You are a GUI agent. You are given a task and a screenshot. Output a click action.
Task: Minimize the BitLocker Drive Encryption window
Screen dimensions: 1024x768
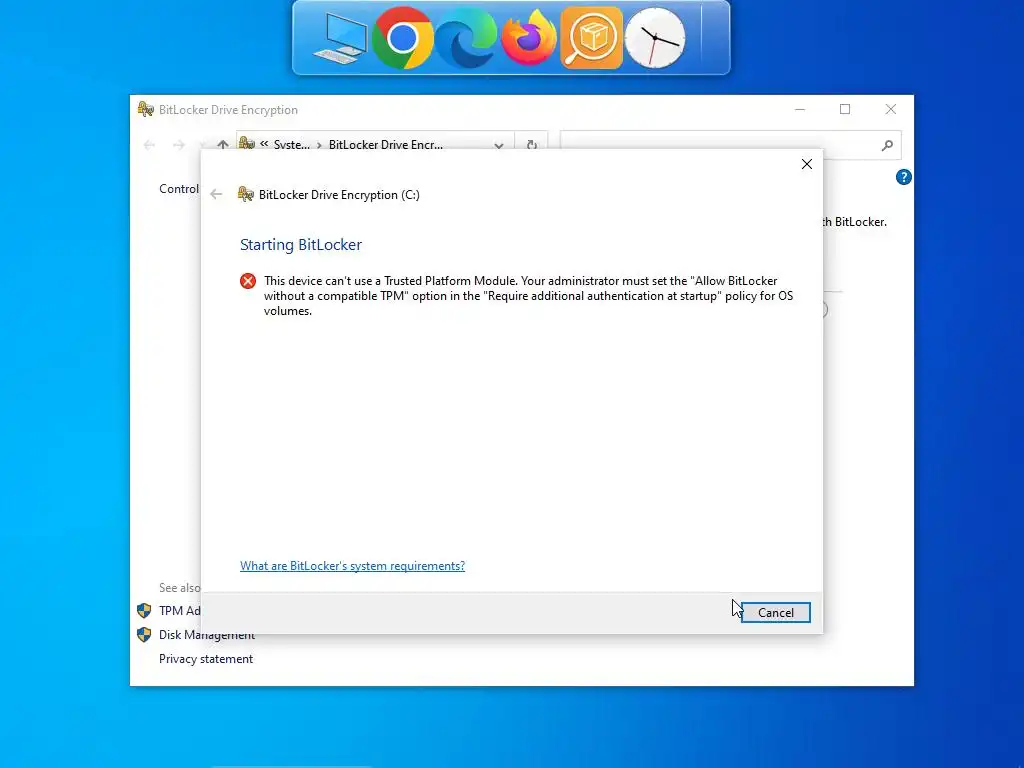pyautogui.click(x=800, y=109)
